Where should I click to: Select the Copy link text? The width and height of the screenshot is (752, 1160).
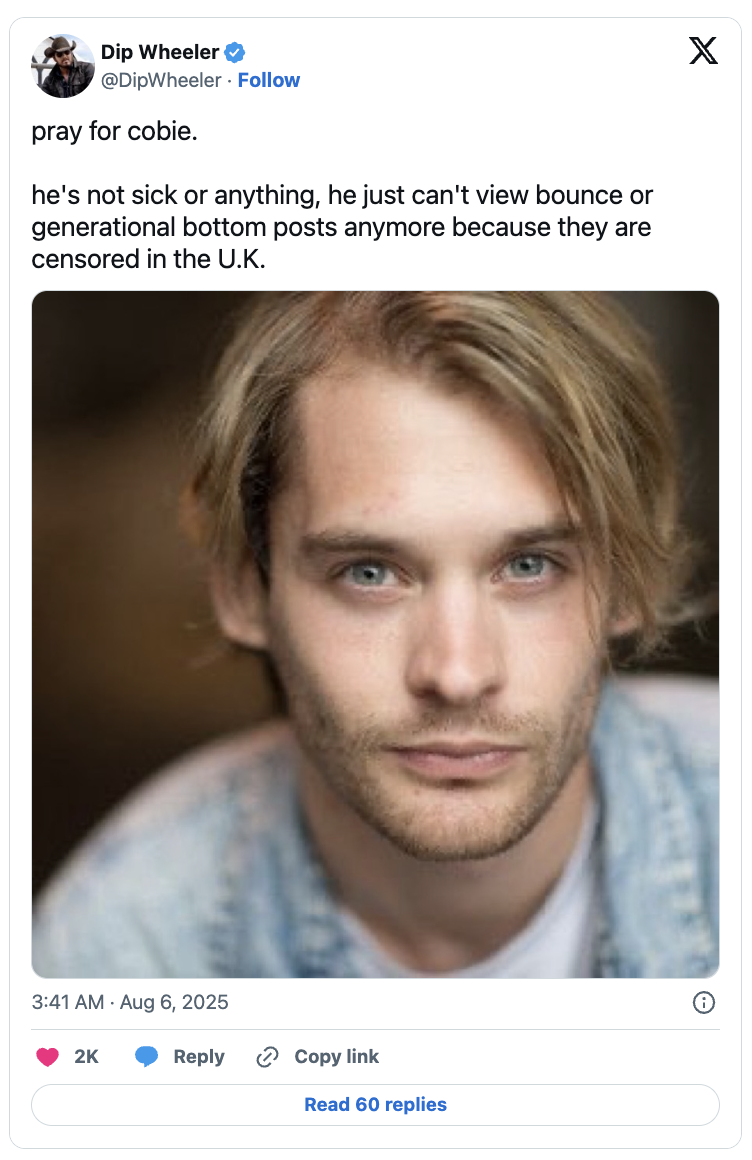coord(336,1056)
